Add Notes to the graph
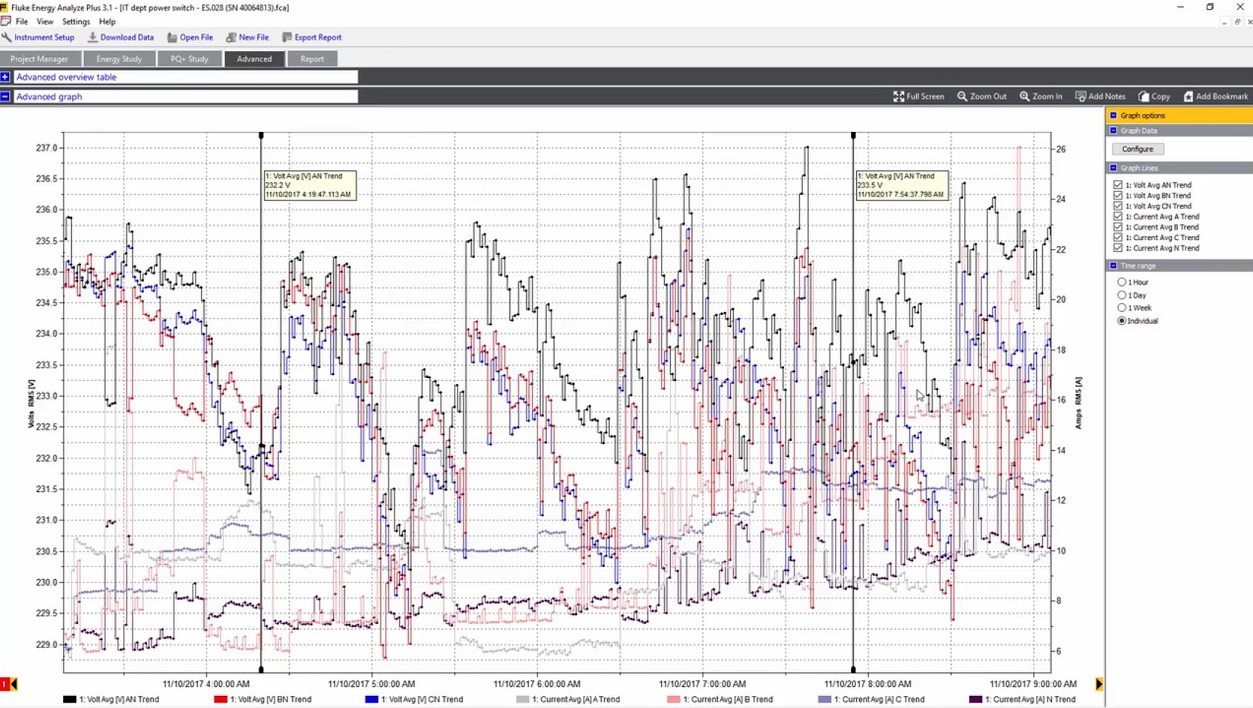Viewport: 1253px width, 708px height. [x=1100, y=97]
